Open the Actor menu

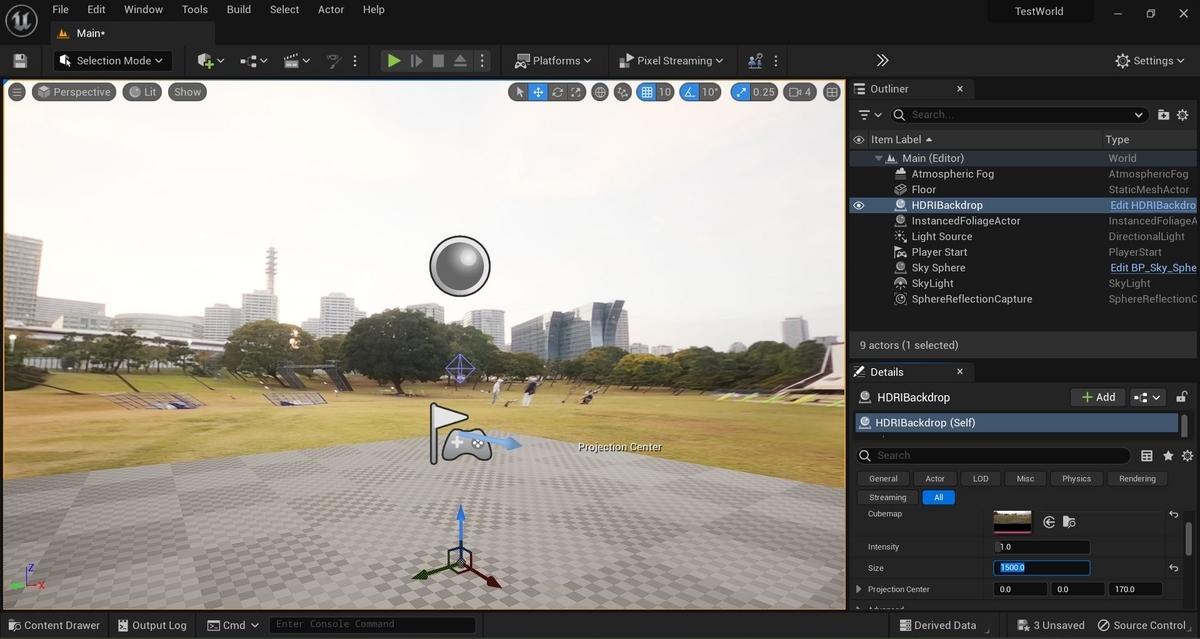tap(331, 9)
